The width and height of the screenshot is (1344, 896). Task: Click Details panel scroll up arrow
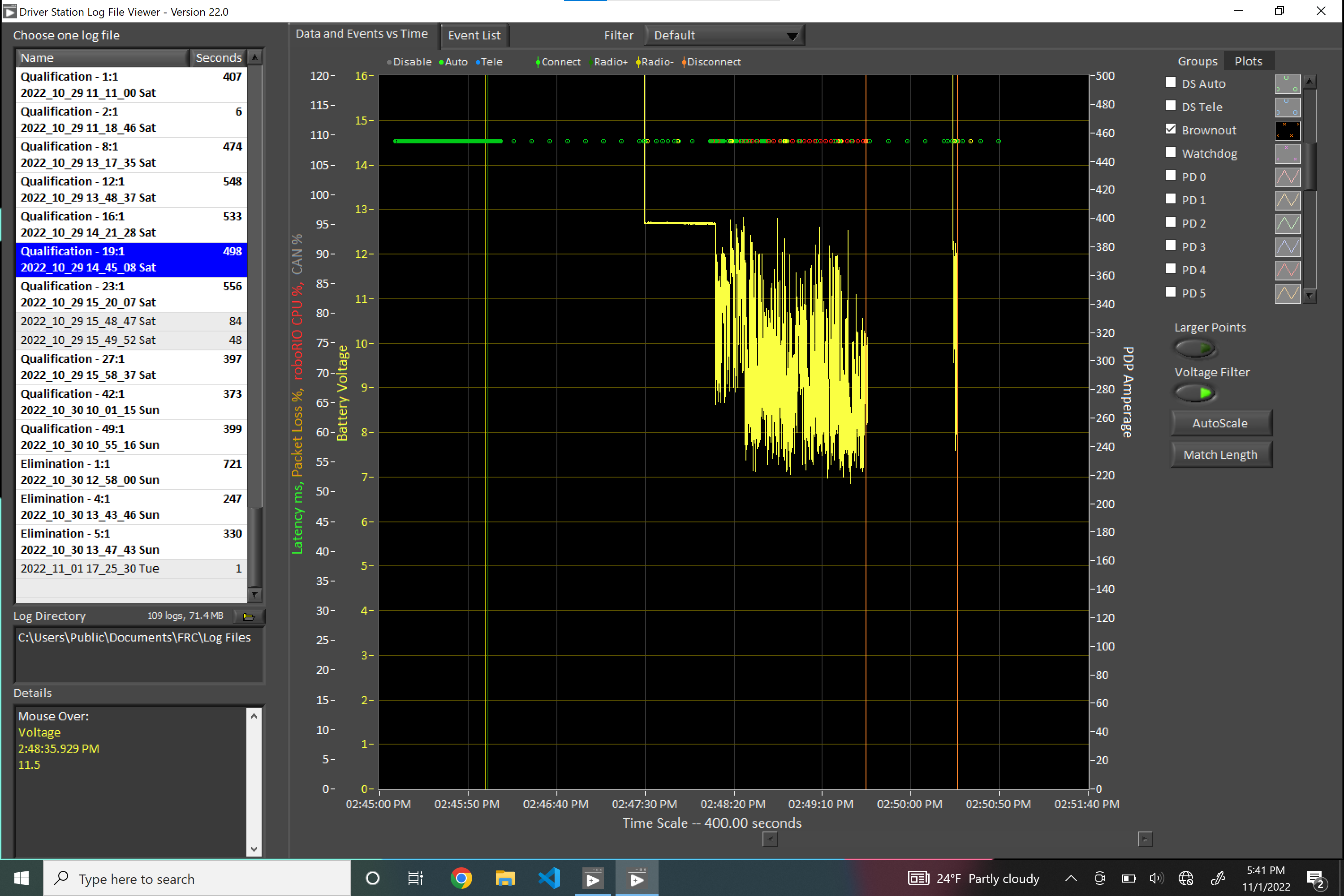254,716
